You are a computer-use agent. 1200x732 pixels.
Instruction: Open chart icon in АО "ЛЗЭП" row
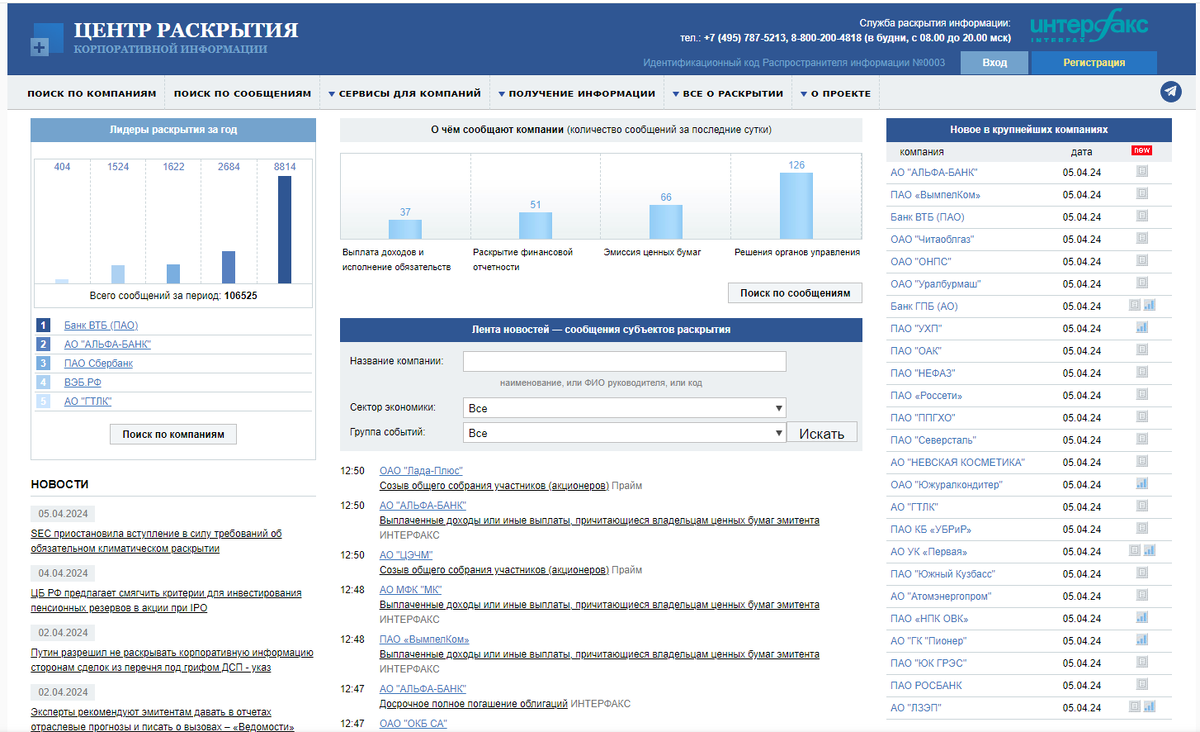[1150, 707]
